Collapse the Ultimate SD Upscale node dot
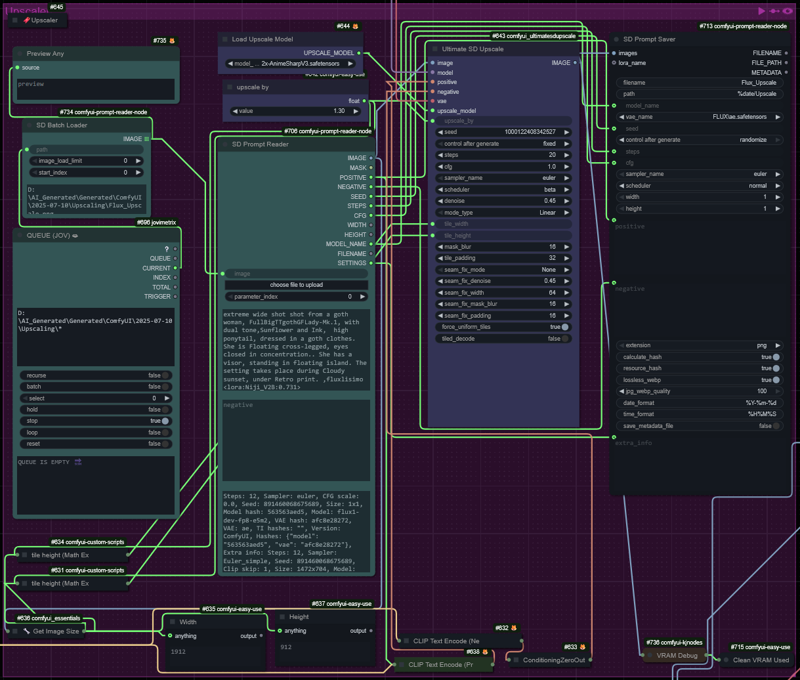 point(435,49)
